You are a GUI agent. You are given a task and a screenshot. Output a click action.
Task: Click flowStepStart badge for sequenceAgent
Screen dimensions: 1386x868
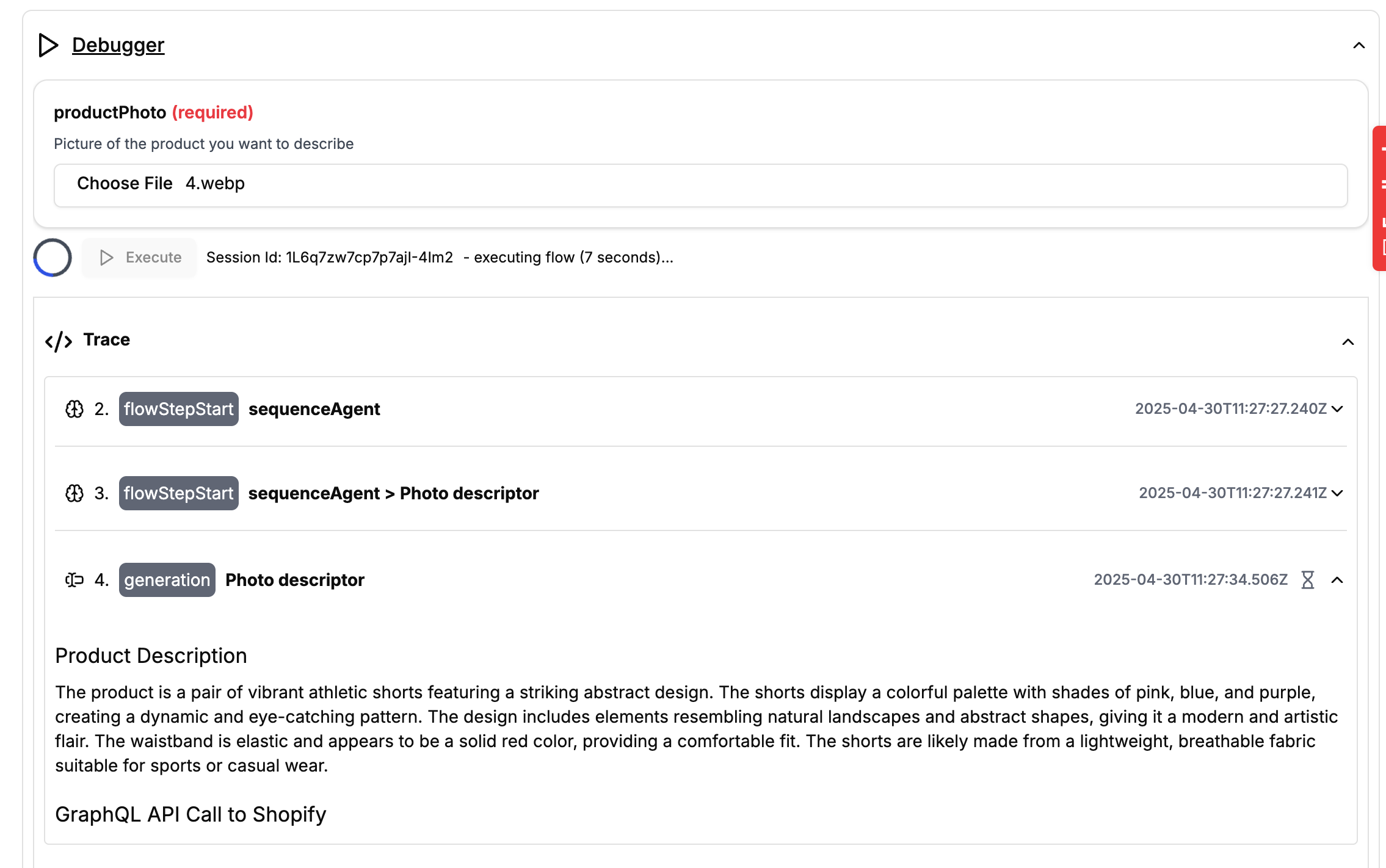178,409
